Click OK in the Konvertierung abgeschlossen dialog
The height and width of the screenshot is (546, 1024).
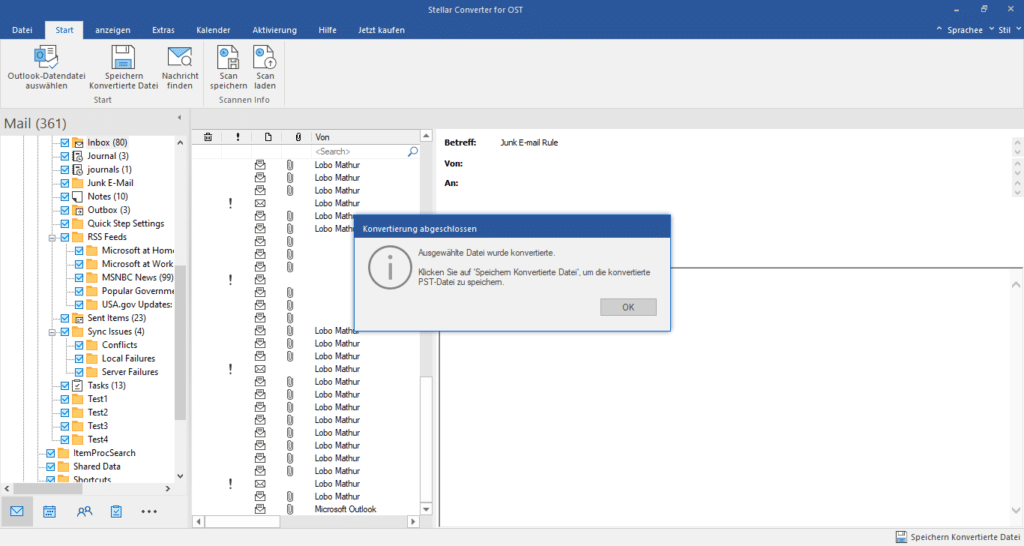pos(628,307)
